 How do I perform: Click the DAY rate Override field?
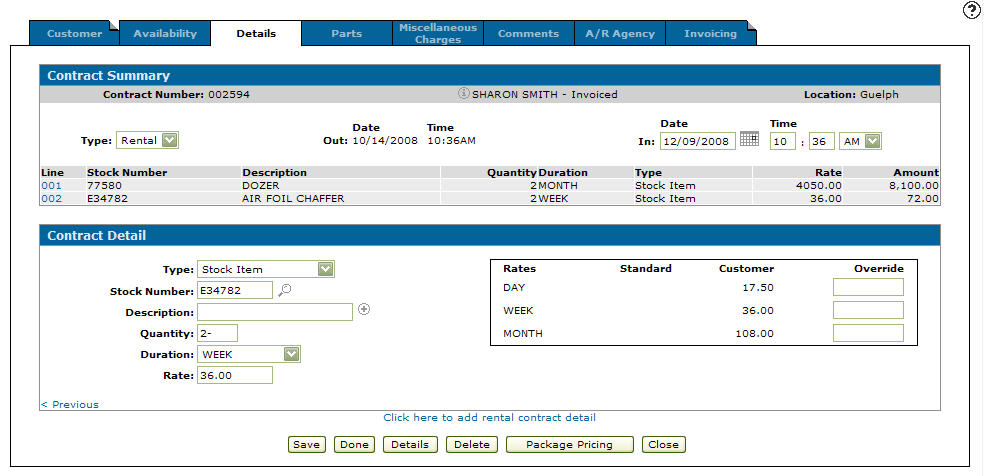[868, 288]
